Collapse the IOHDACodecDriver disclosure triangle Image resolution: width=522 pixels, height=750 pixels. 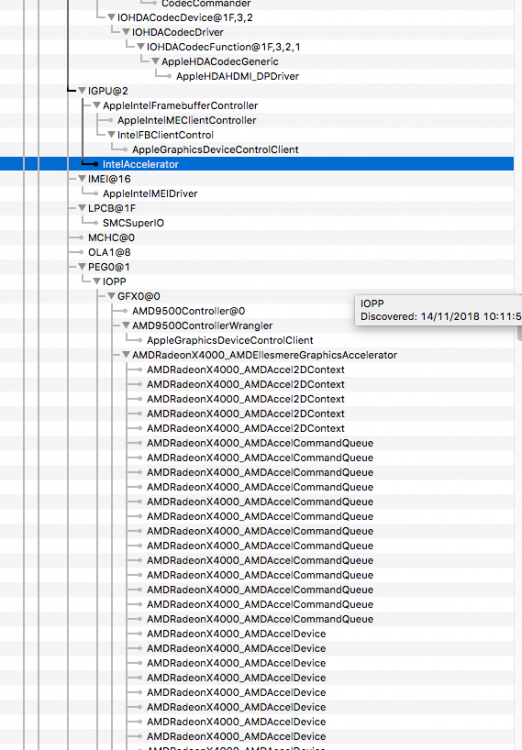(126, 32)
